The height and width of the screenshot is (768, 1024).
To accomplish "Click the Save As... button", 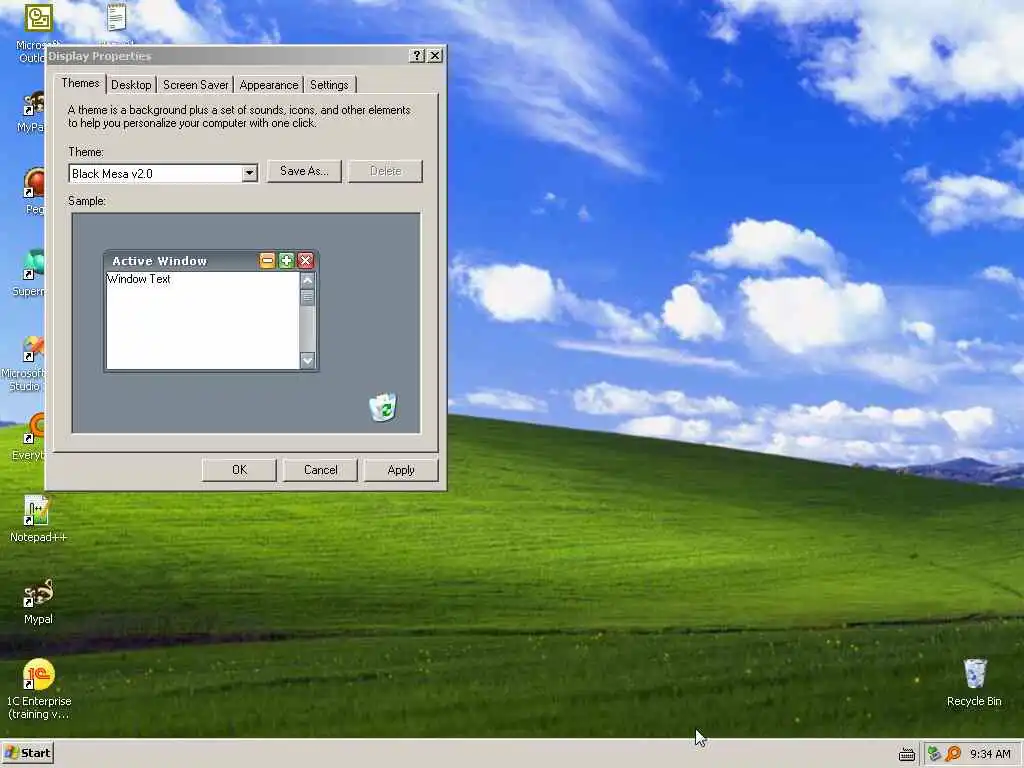I will point(304,171).
